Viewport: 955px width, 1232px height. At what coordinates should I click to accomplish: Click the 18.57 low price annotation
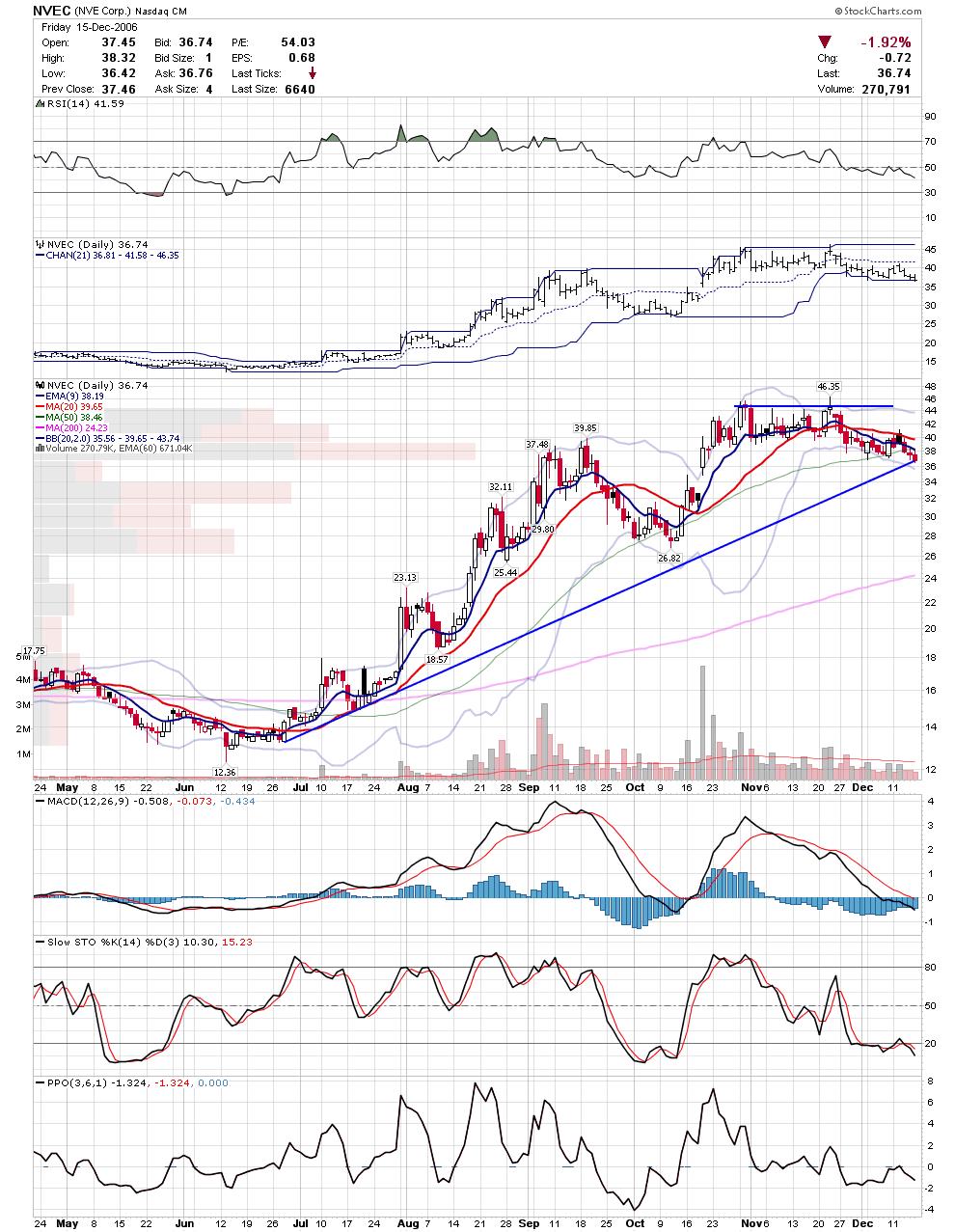point(436,658)
